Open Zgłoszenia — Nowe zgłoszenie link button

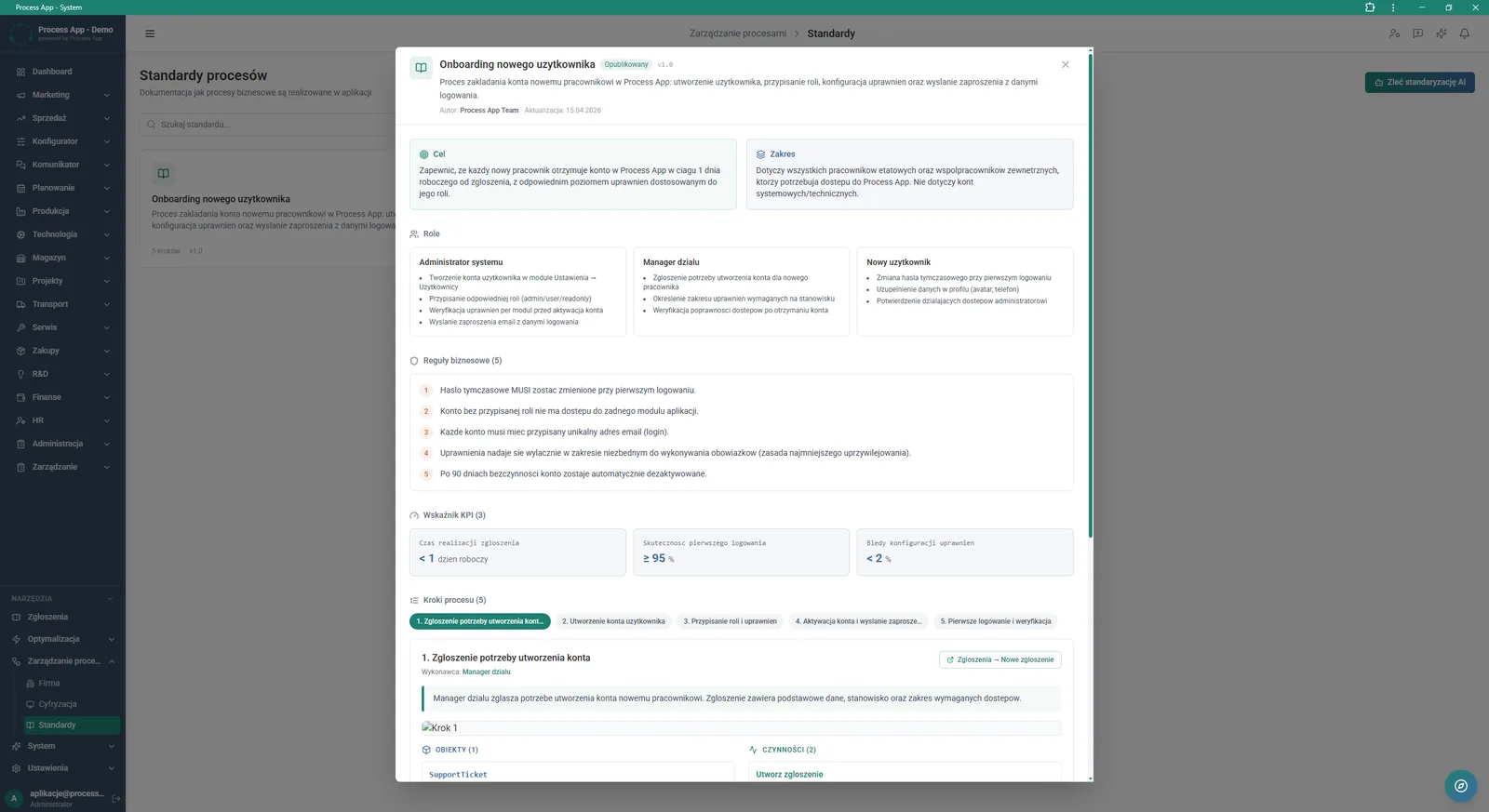[1000, 659]
